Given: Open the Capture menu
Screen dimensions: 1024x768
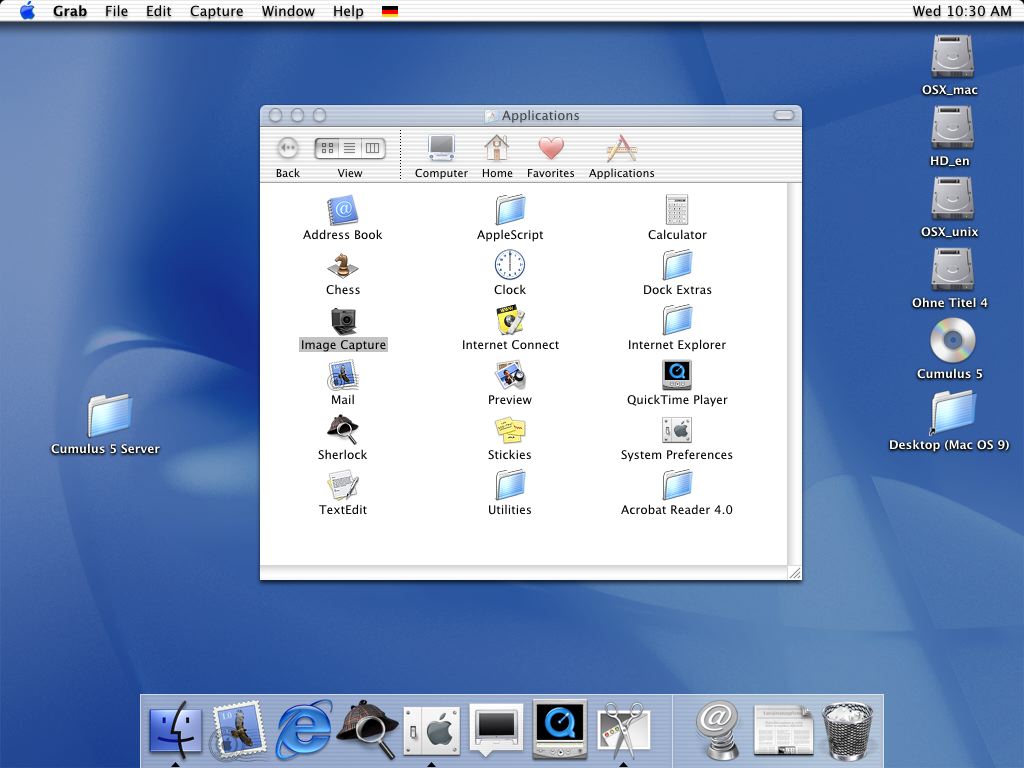Looking at the screenshot, I should pyautogui.click(x=216, y=11).
